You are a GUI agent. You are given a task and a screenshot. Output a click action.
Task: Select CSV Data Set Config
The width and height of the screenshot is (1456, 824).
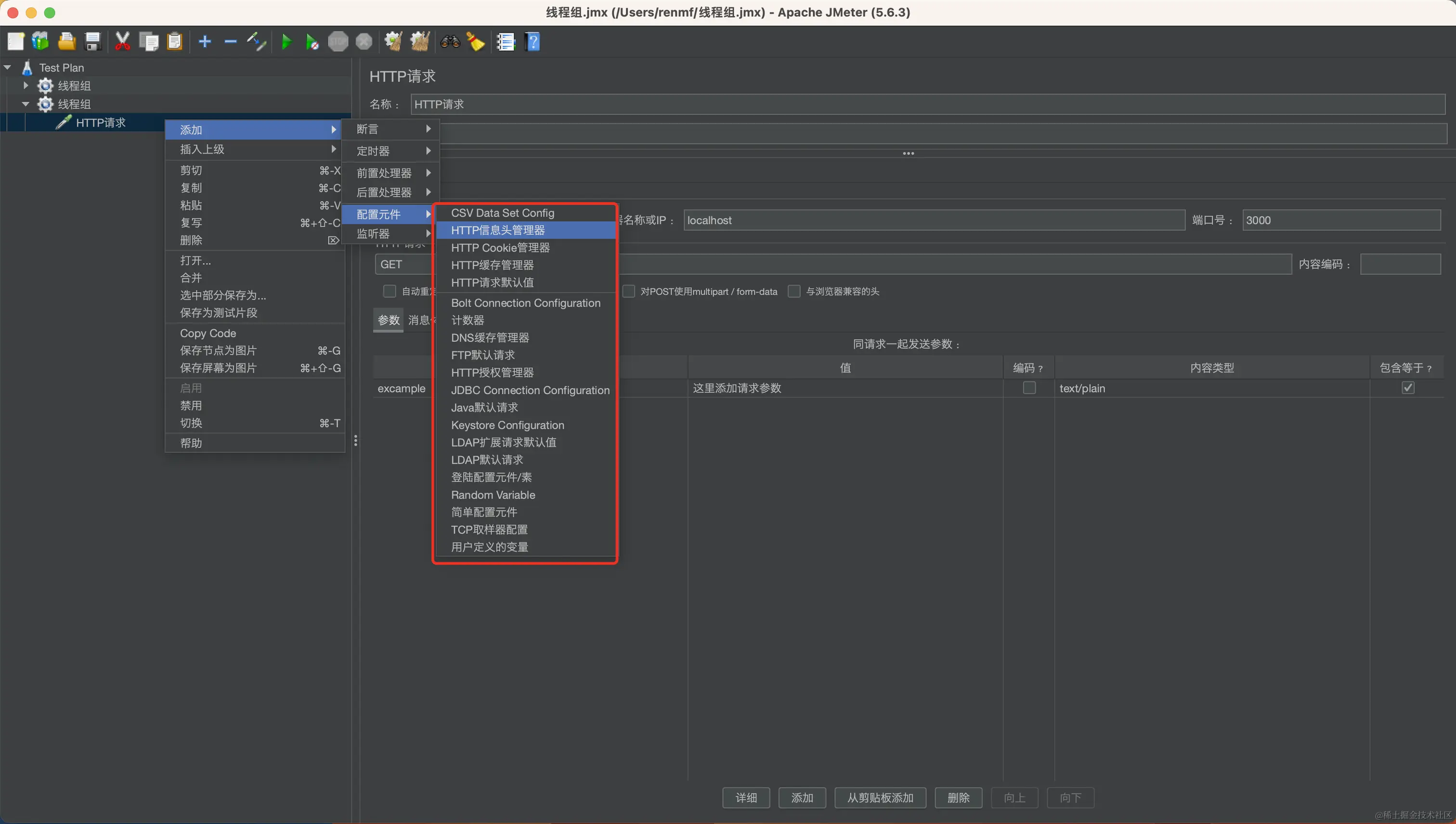click(x=525, y=213)
